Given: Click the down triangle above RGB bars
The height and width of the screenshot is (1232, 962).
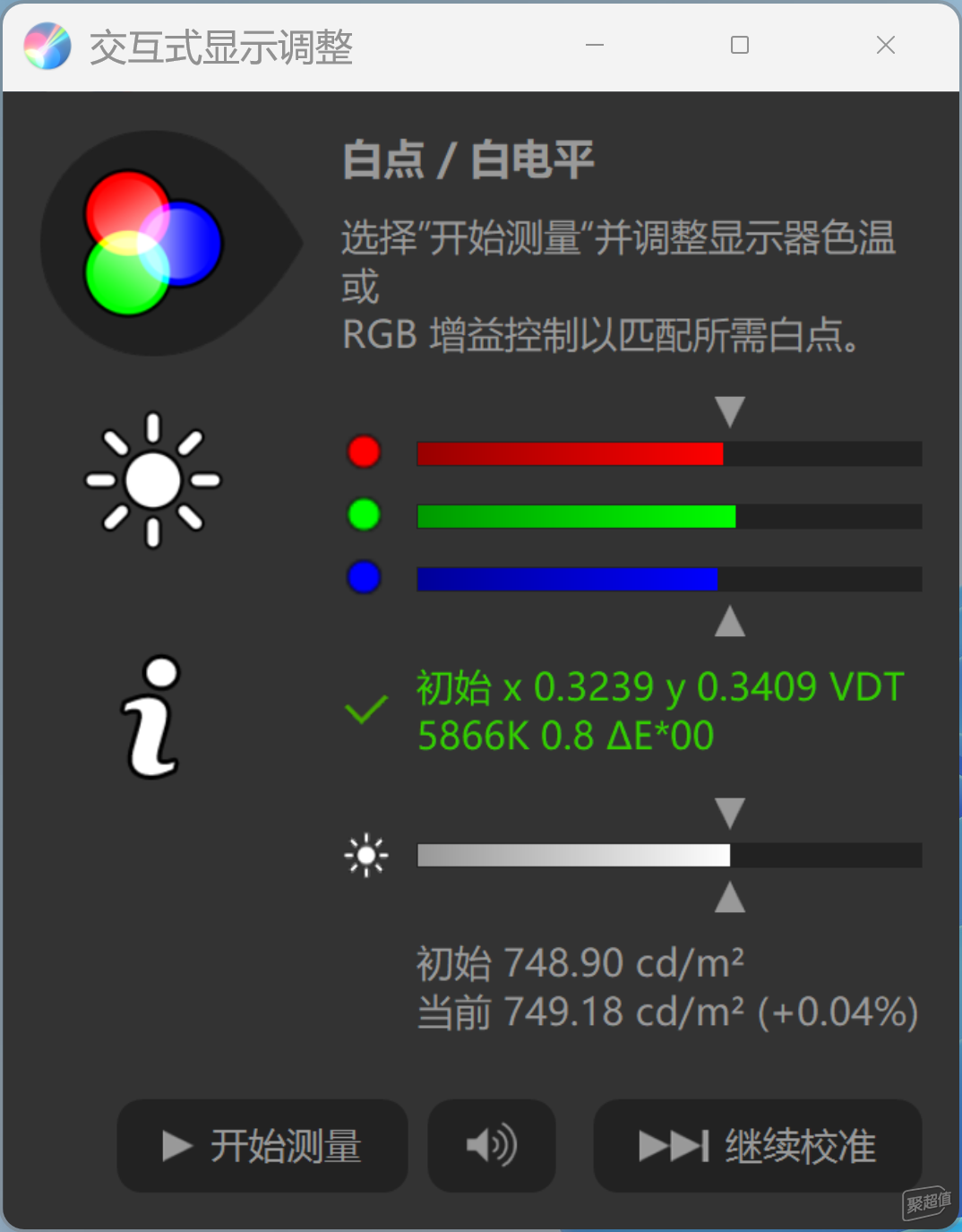Looking at the screenshot, I should pos(730,412).
